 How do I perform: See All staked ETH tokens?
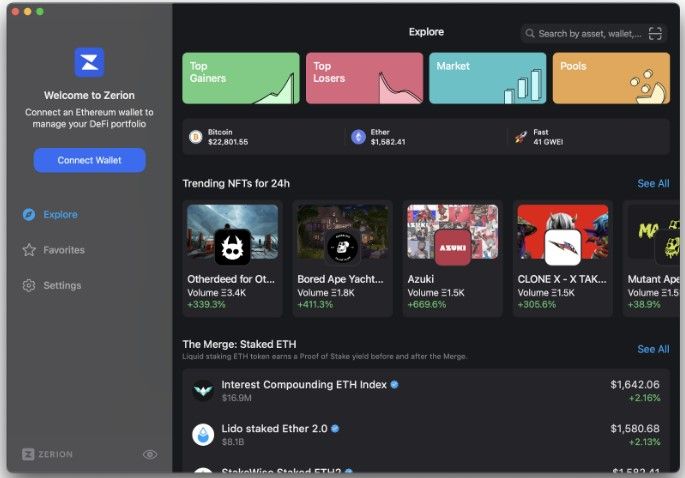(x=653, y=349)
